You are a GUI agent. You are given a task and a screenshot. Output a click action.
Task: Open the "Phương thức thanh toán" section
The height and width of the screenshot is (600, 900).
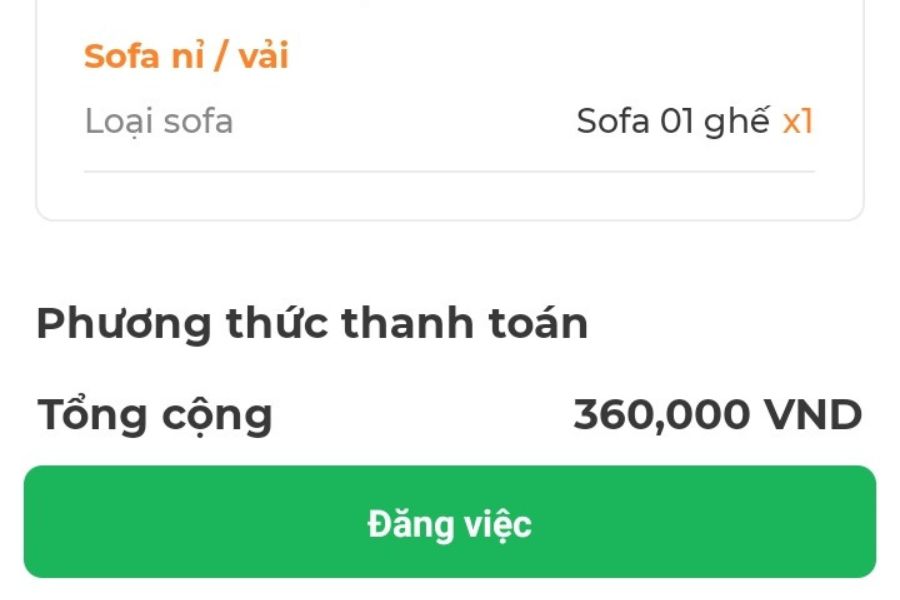(x=312, y=323)
